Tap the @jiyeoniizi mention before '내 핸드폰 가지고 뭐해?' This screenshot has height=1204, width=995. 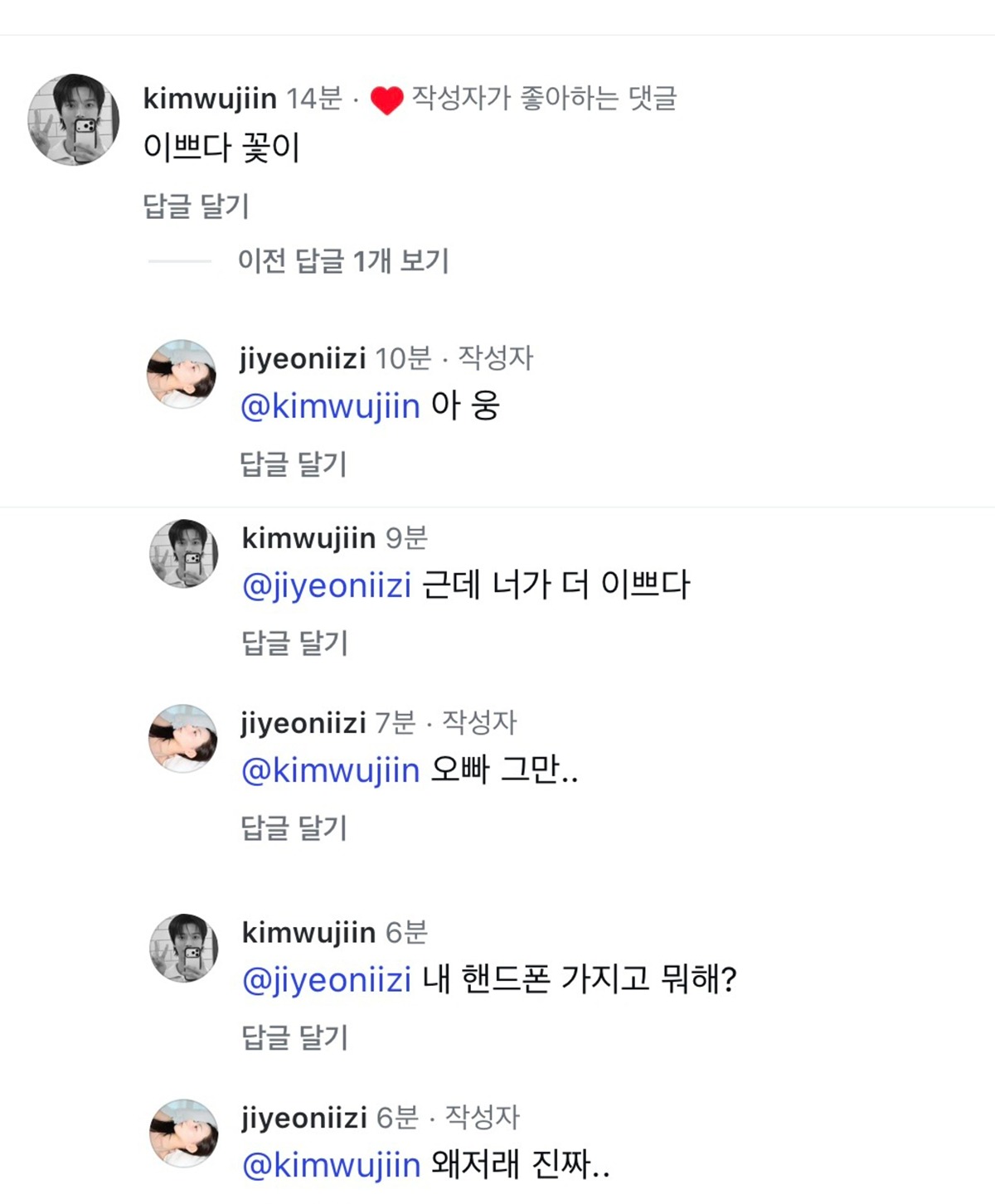(327, 980)
